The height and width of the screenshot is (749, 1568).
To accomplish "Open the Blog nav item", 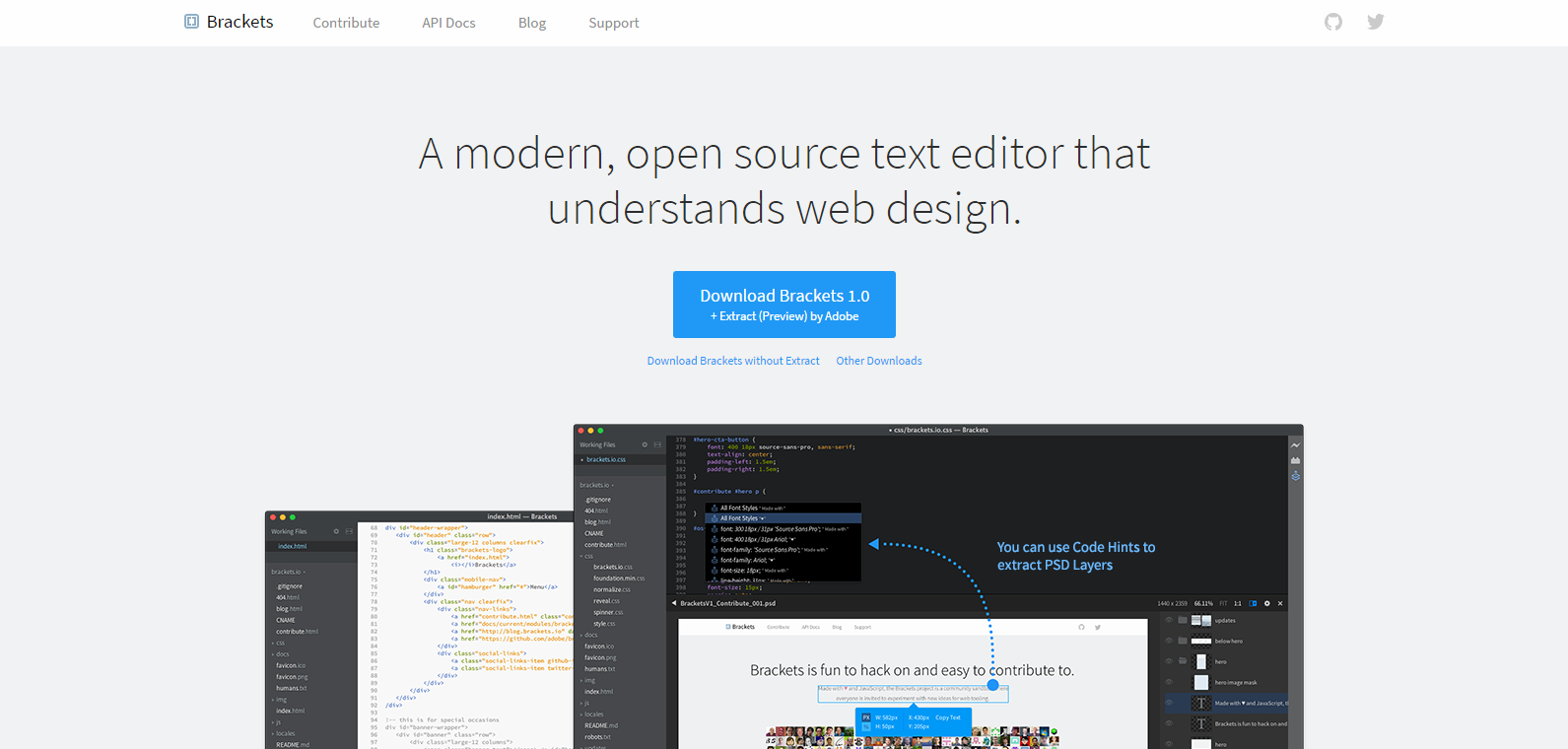I will point(532,23).
